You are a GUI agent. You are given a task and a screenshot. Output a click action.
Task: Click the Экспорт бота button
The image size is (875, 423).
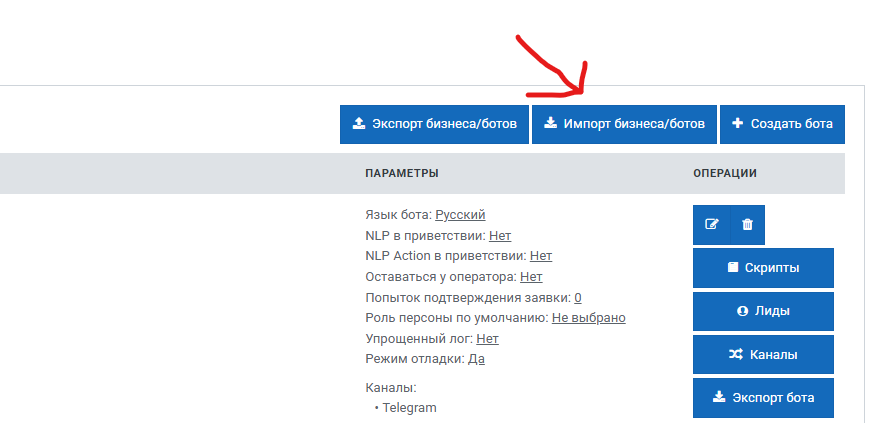tap(763, 397)
